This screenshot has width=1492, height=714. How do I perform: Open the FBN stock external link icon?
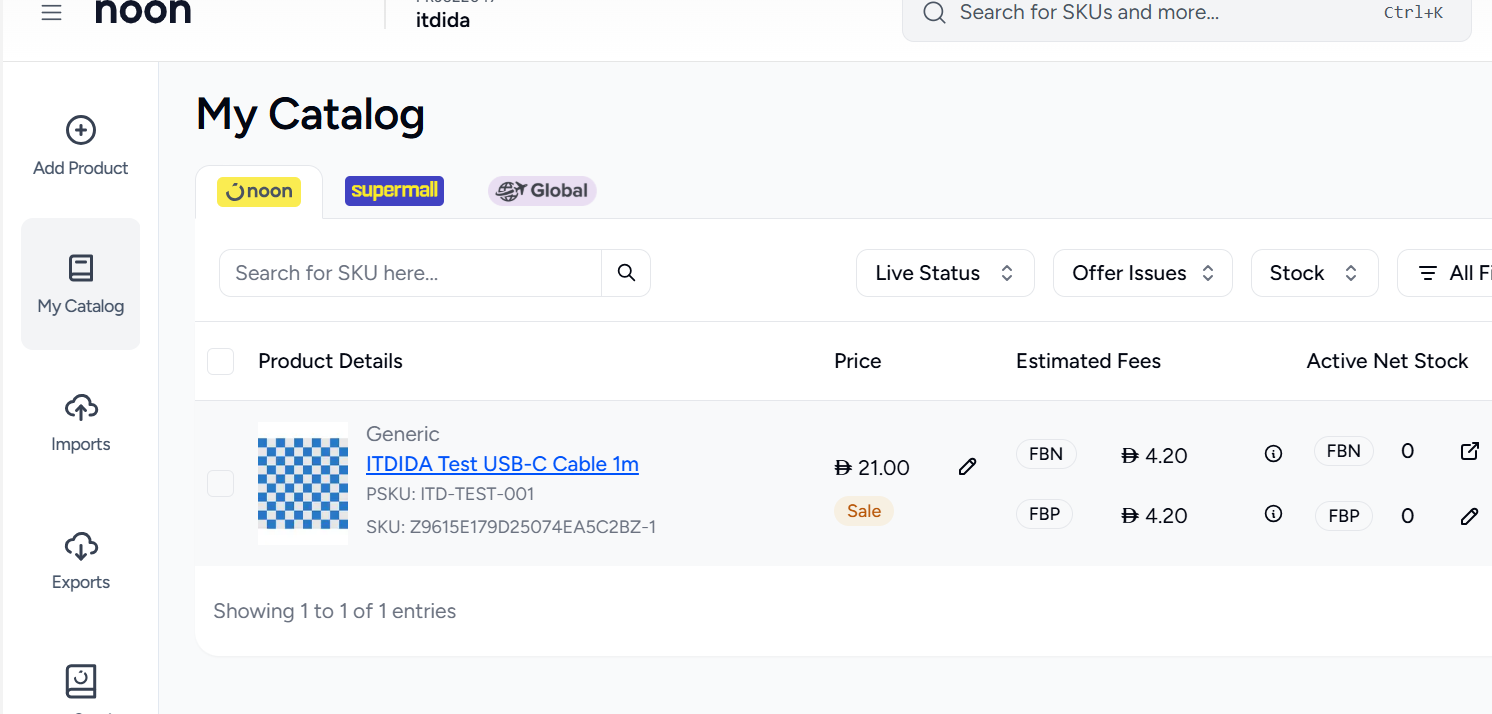tap(1469, 451)
